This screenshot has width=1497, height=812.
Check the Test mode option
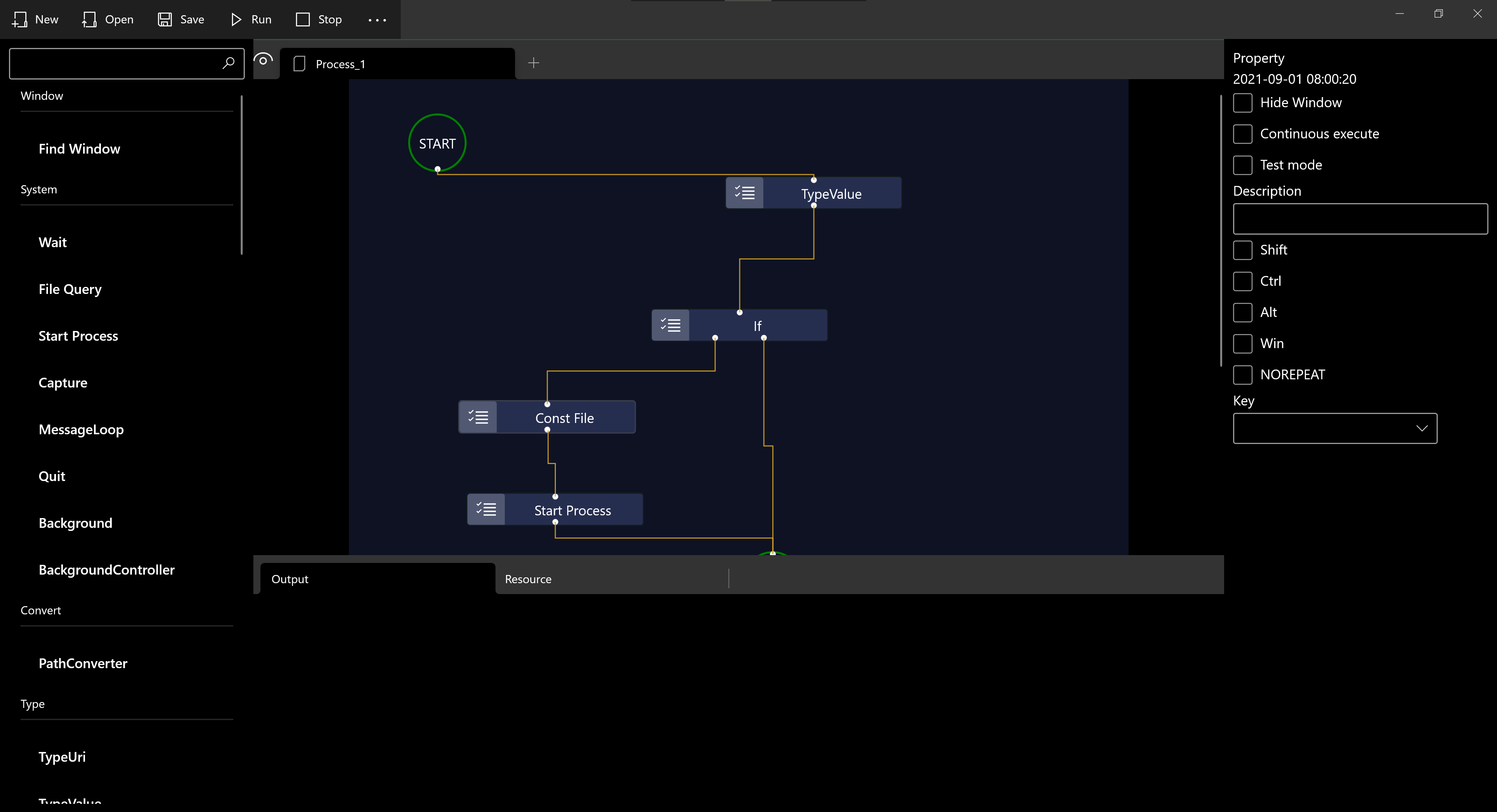click(x=1242, y=165)
